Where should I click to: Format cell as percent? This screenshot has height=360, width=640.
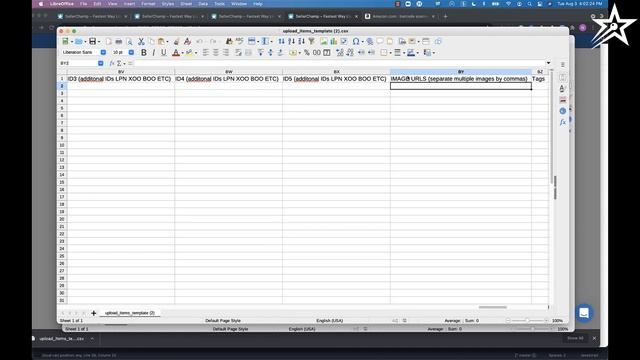[x=307, y=53]
